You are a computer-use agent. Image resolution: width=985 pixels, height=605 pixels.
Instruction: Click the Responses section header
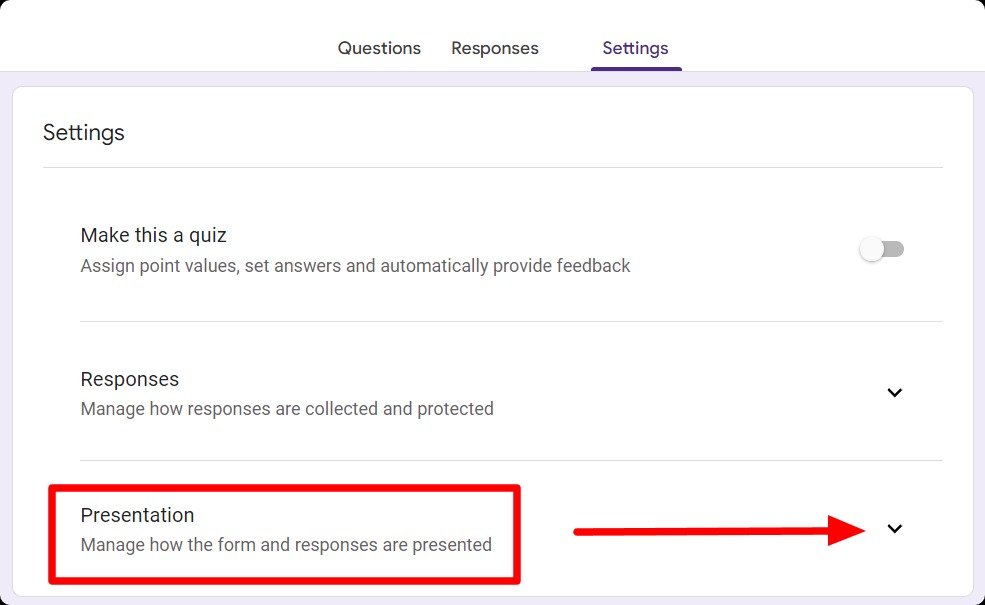(130, 379)
